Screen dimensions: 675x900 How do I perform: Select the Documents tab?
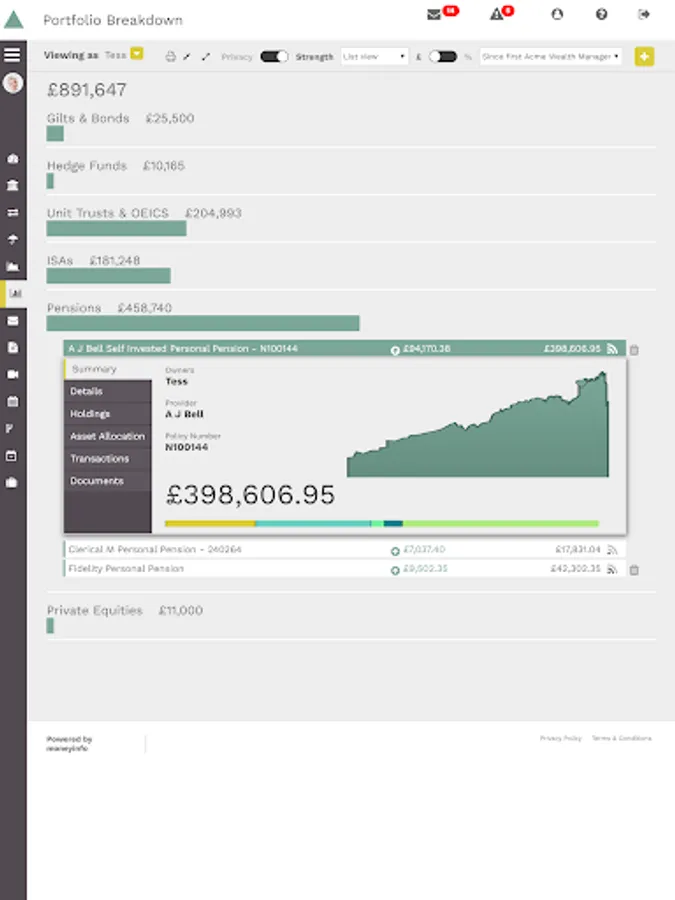(107, 481)
